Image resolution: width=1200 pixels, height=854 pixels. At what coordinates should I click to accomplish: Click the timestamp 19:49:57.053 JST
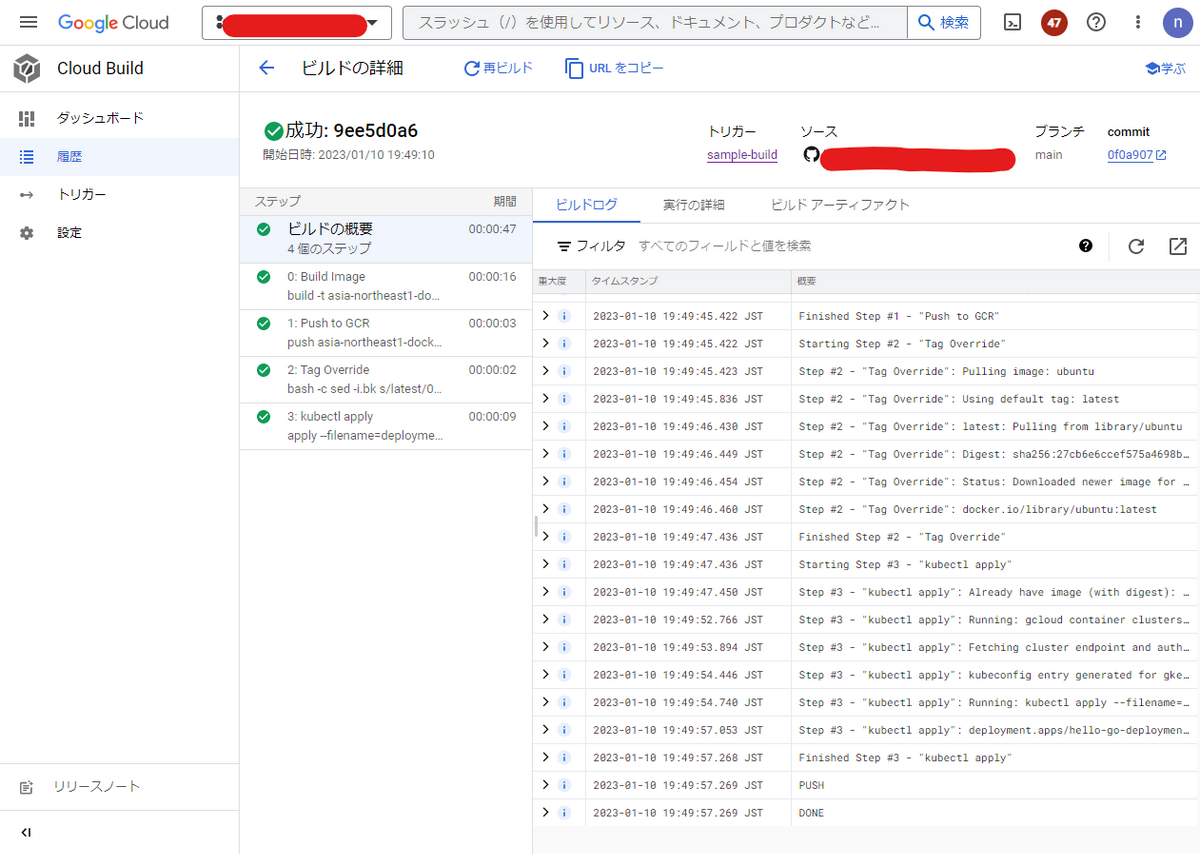coord(678,730)
